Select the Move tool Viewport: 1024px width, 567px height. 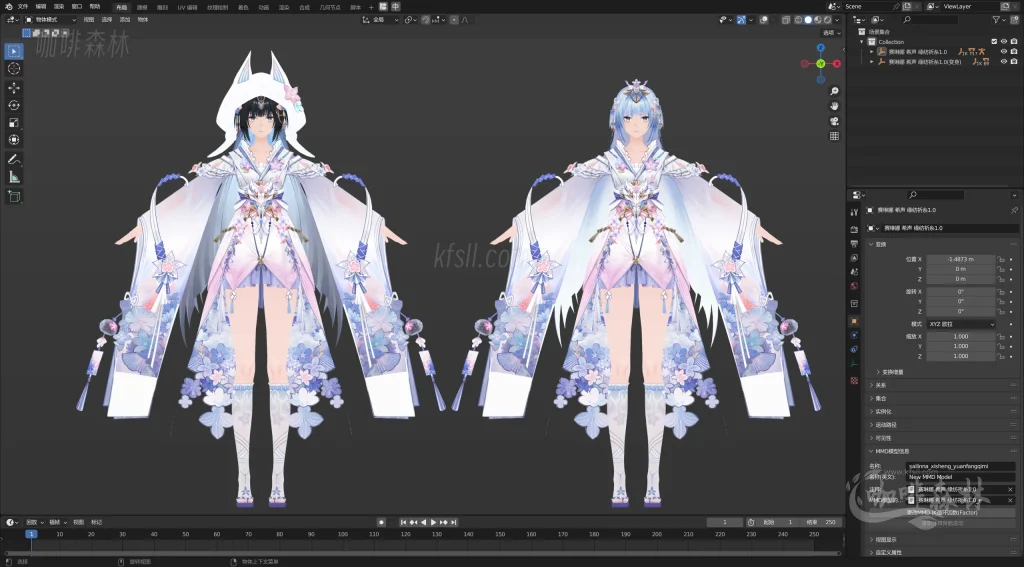click(14, 88)
